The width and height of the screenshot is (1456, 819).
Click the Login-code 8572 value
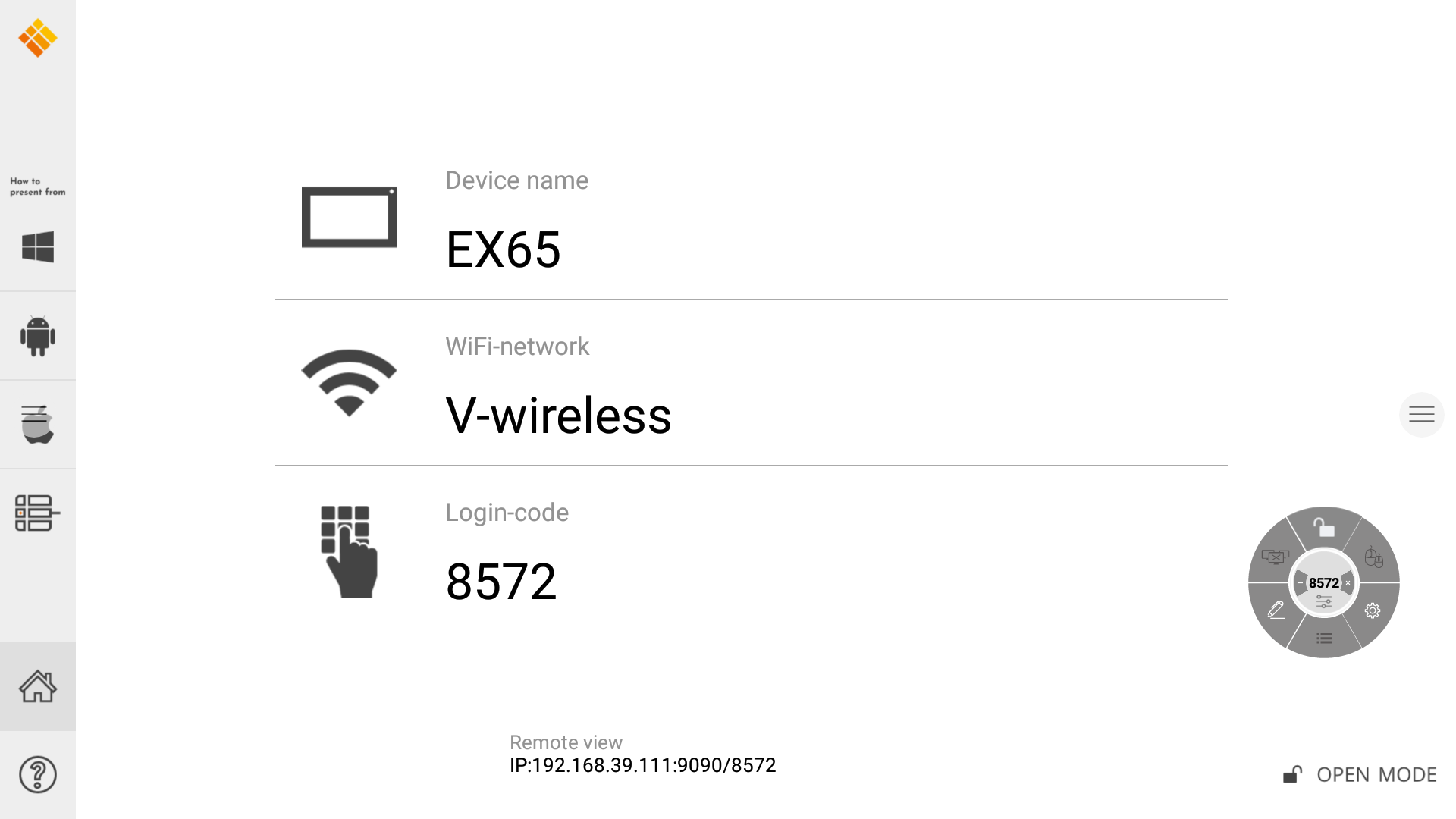[x=501, y=582]
